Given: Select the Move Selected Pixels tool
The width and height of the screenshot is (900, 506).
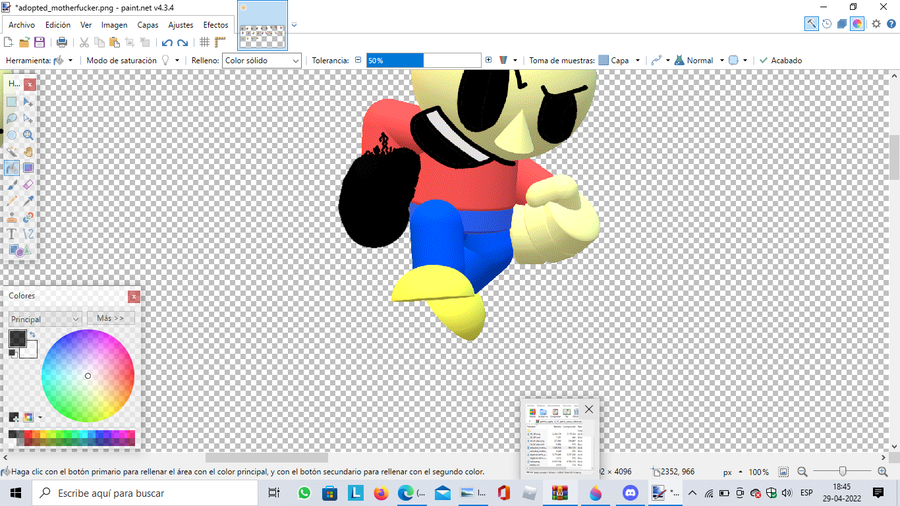Looking at the screenshot, I should (28, 102).
